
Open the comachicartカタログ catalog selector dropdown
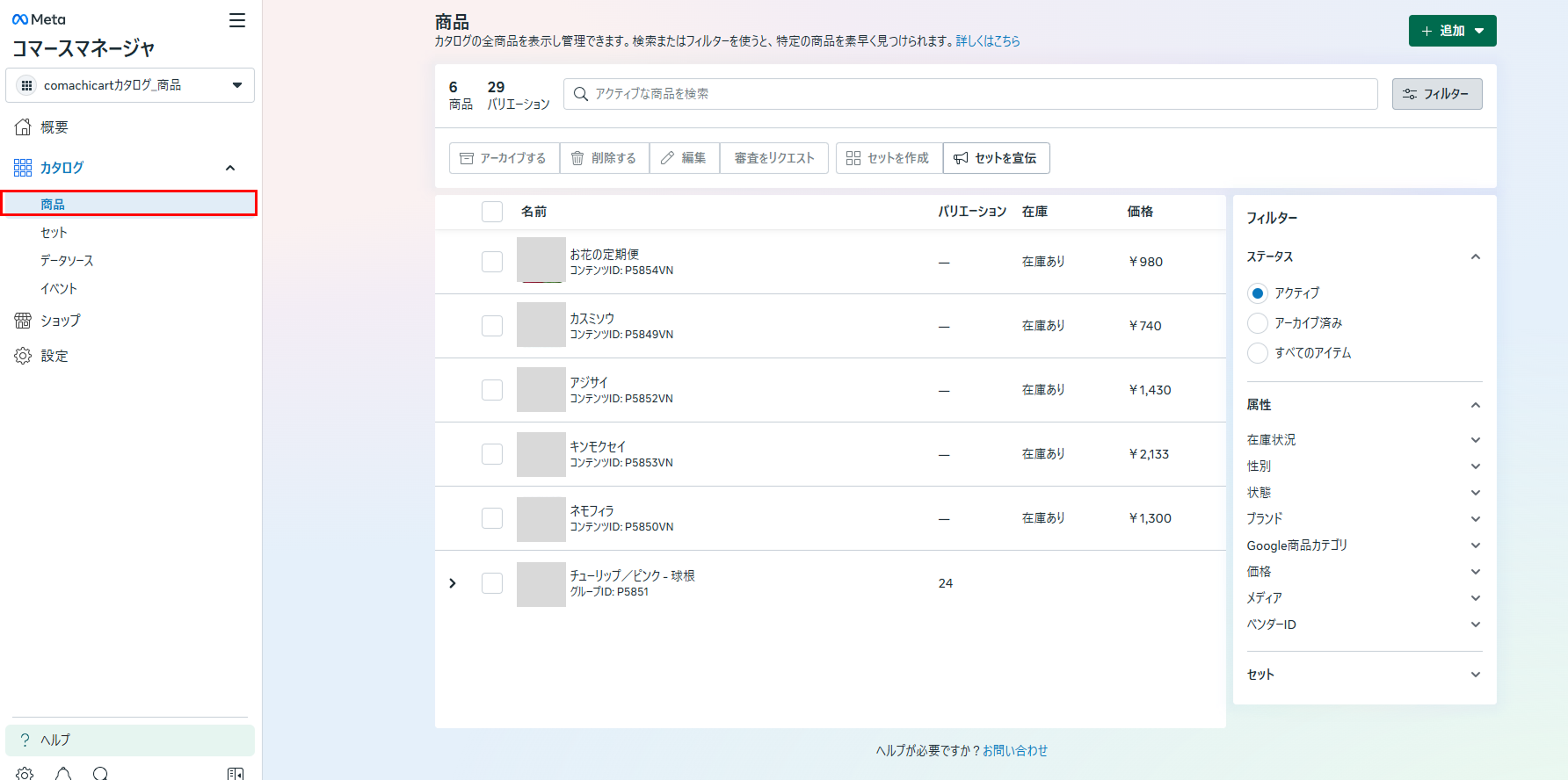[x=130, y=85]
